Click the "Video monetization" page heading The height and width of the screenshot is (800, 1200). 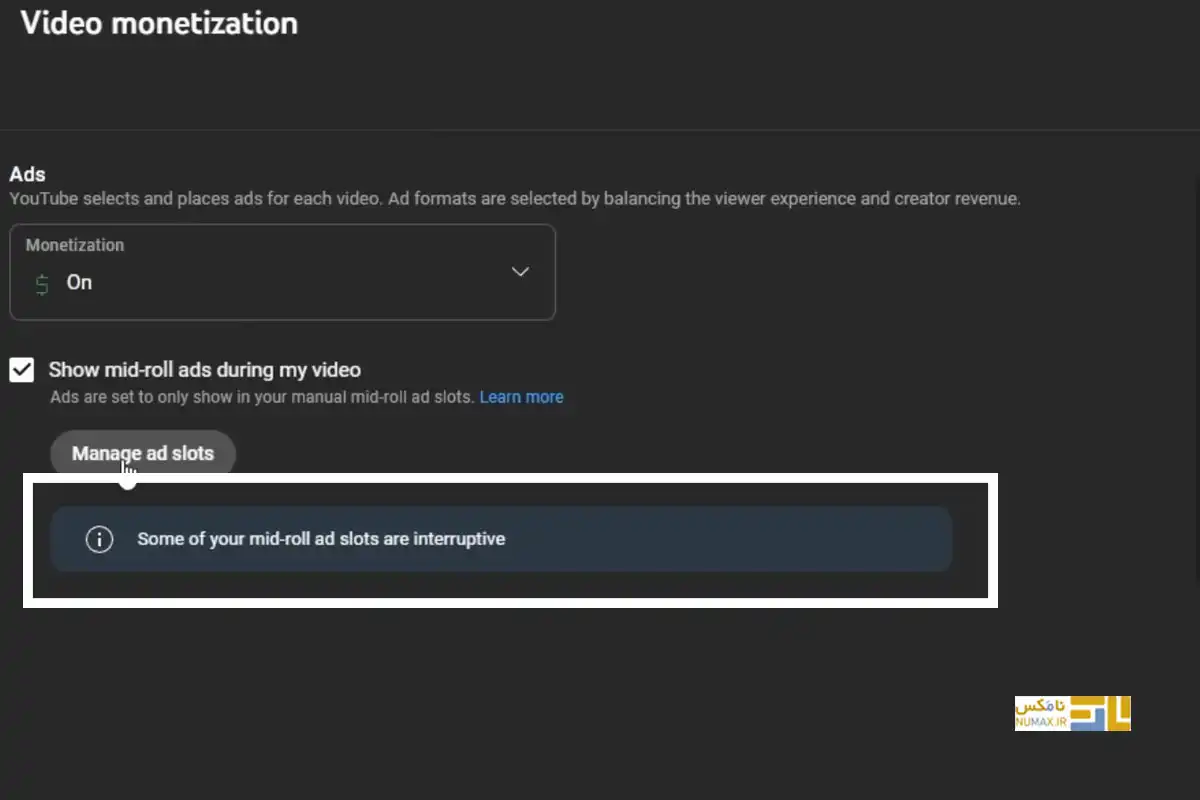(159, 23)
